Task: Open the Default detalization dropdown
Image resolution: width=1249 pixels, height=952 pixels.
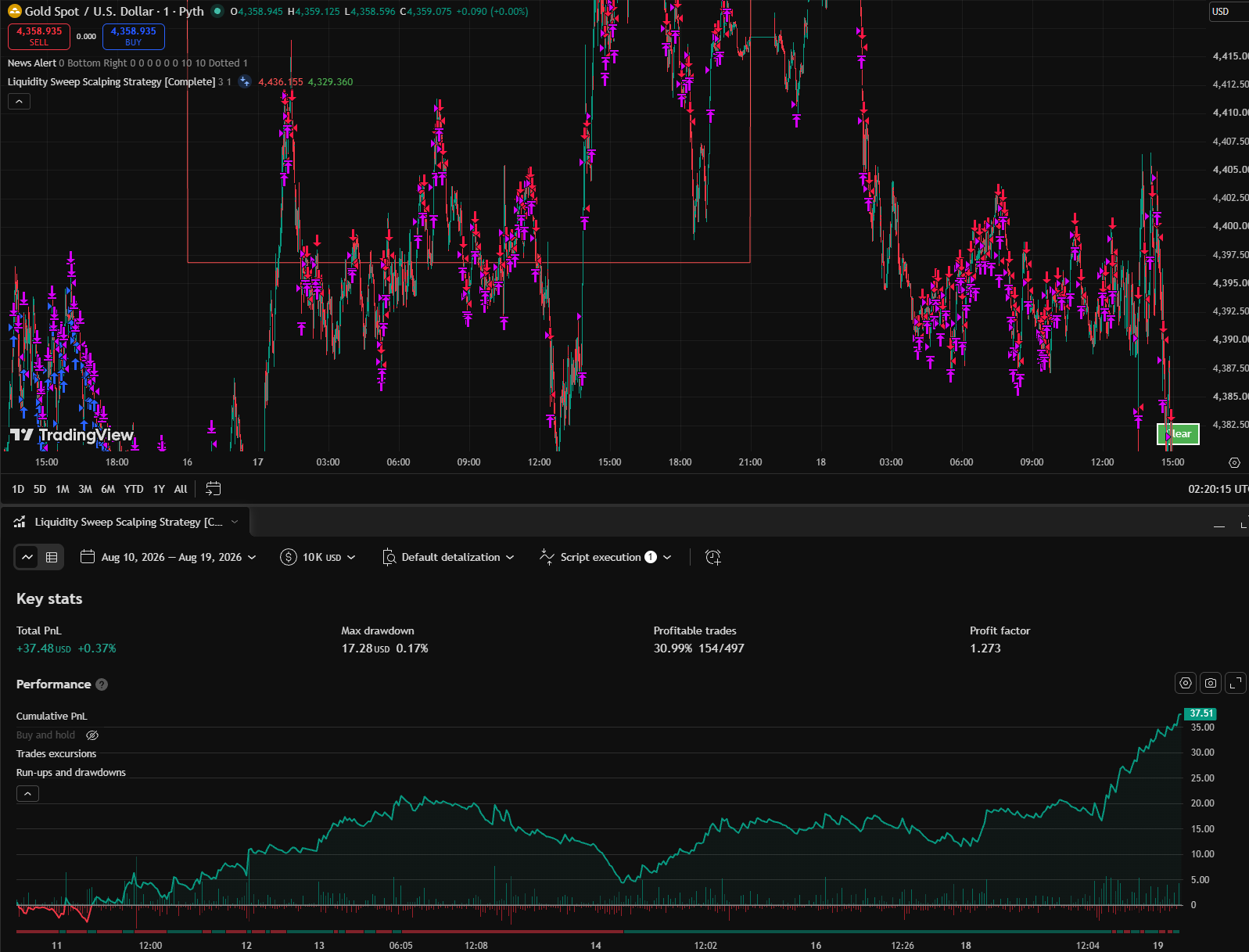Action: (x=448, y=557)
